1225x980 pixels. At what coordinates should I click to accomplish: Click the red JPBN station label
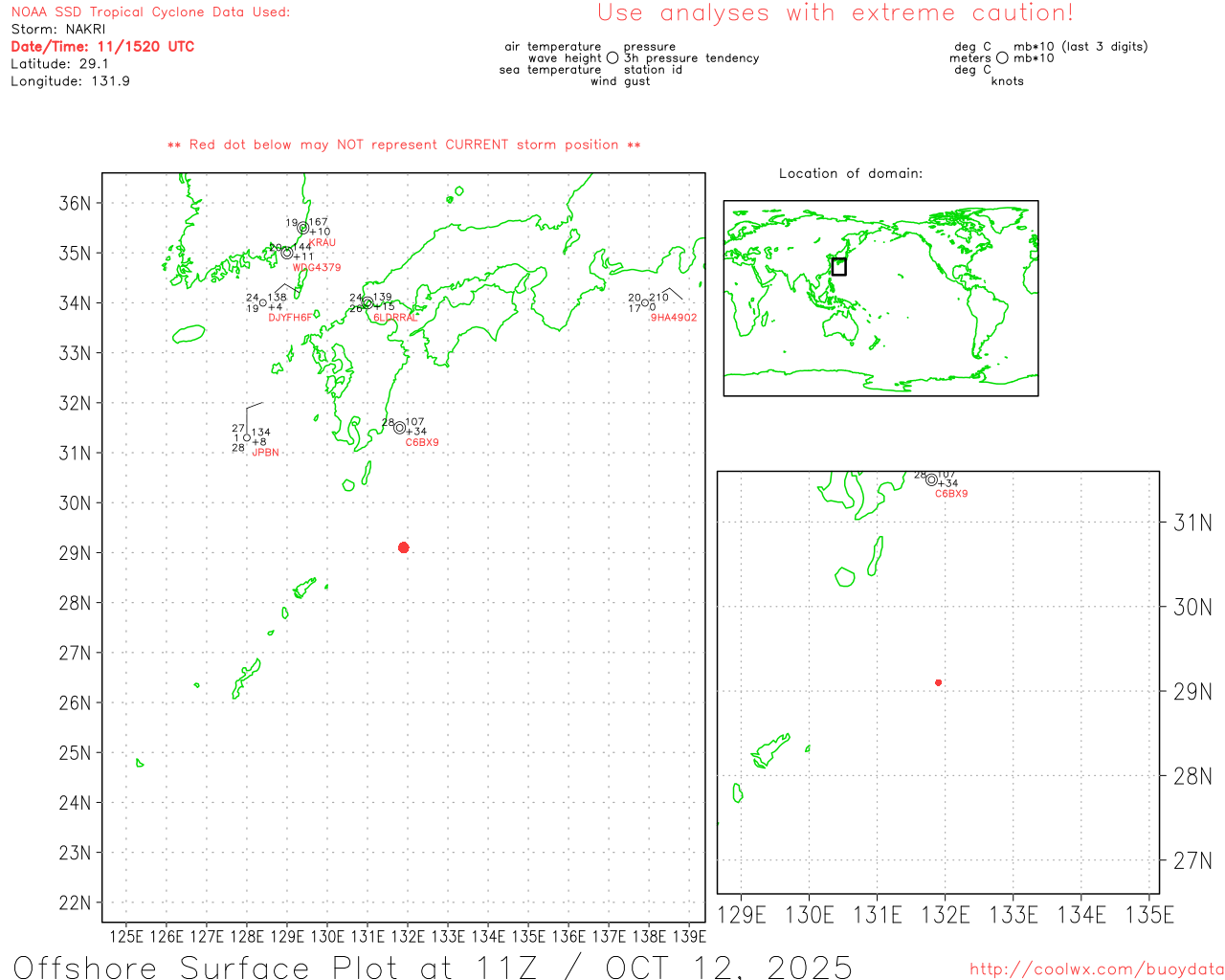pos(266,453)
